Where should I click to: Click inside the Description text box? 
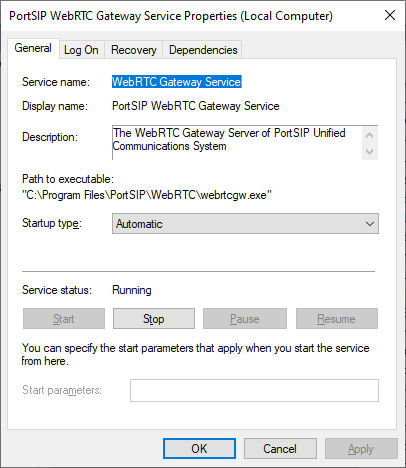(x=237, y=143)
